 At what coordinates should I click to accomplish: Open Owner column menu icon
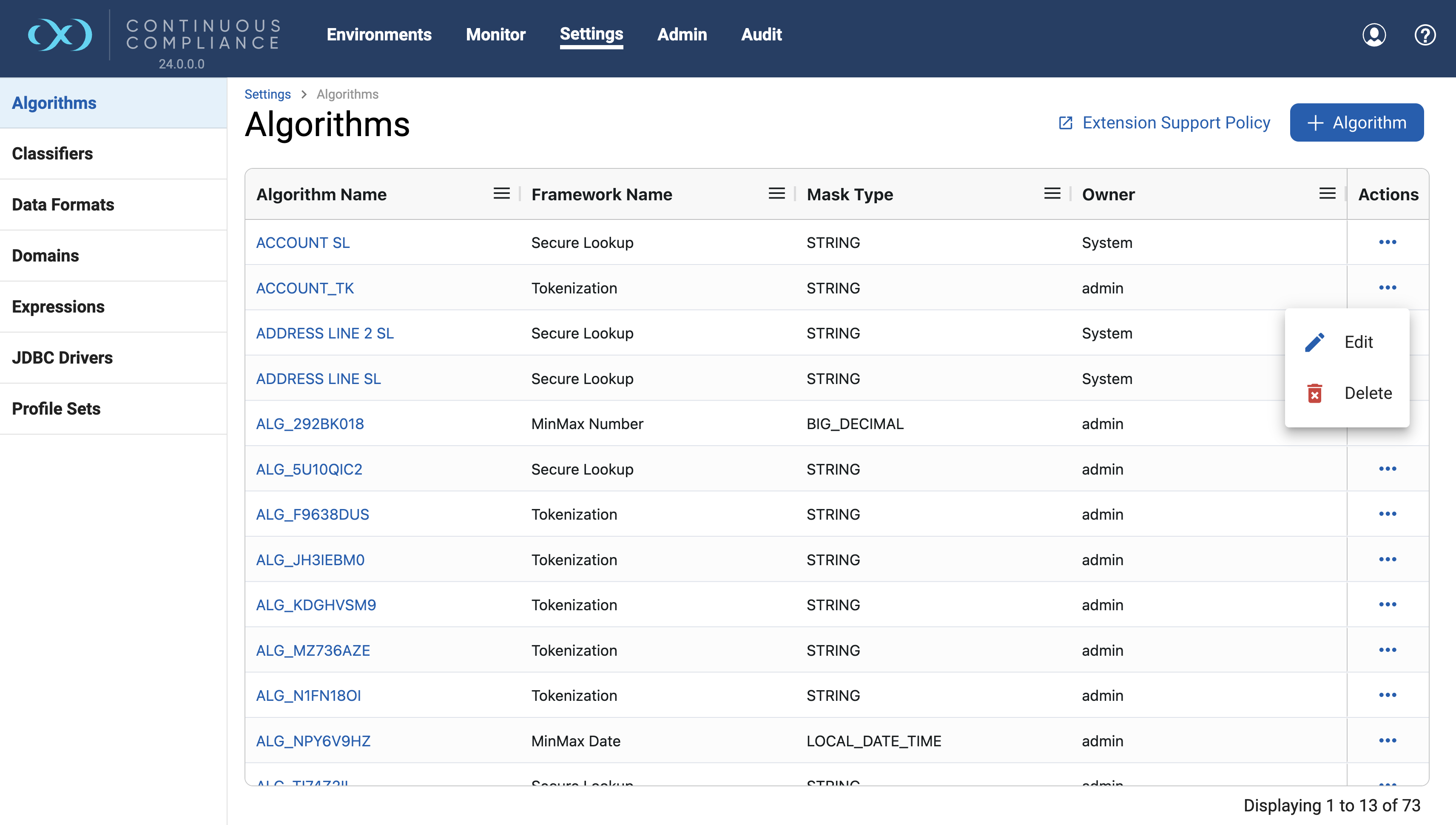point(1327,194)
